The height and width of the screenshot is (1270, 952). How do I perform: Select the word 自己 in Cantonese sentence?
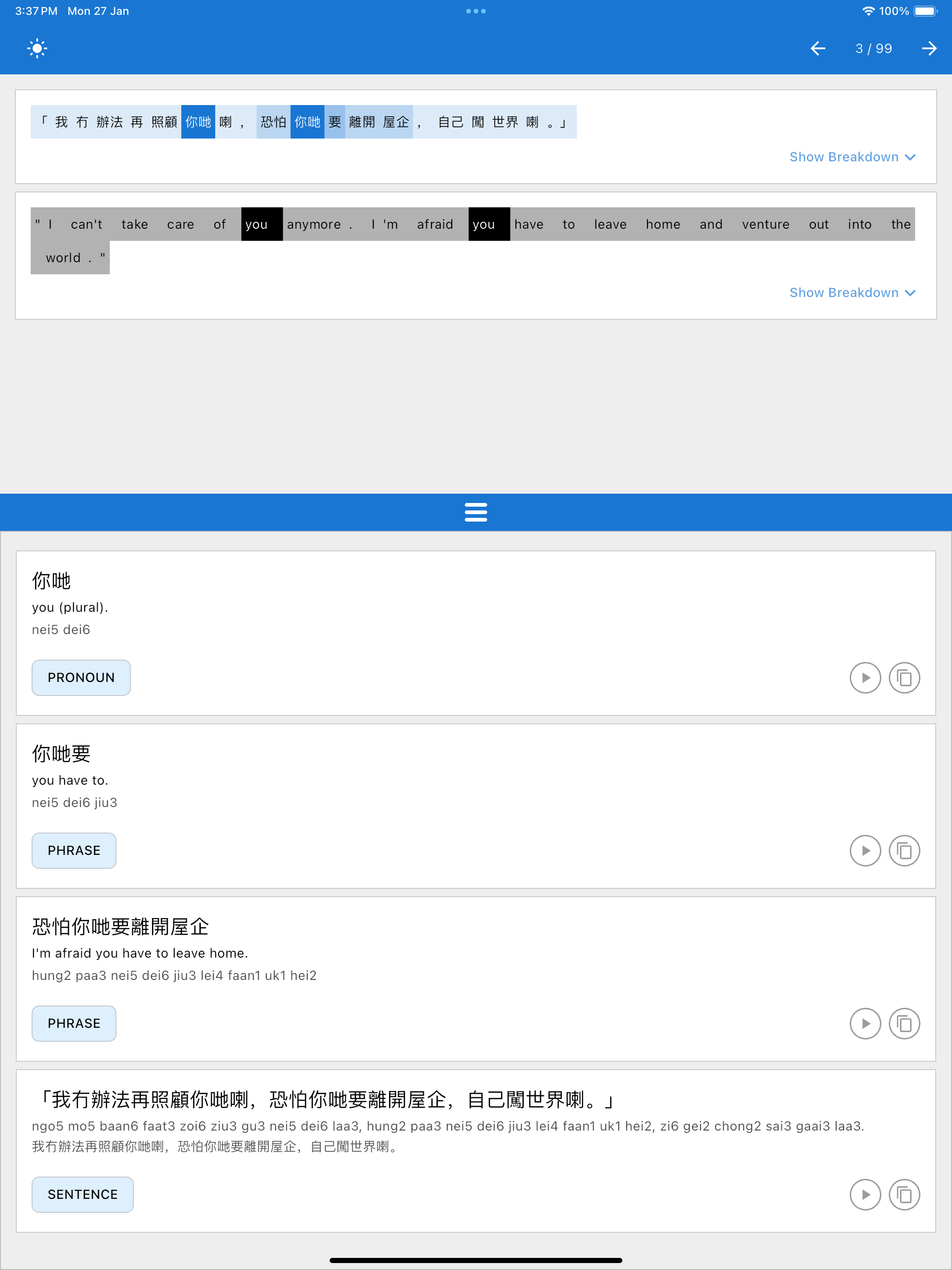click(x=451, y=122)
